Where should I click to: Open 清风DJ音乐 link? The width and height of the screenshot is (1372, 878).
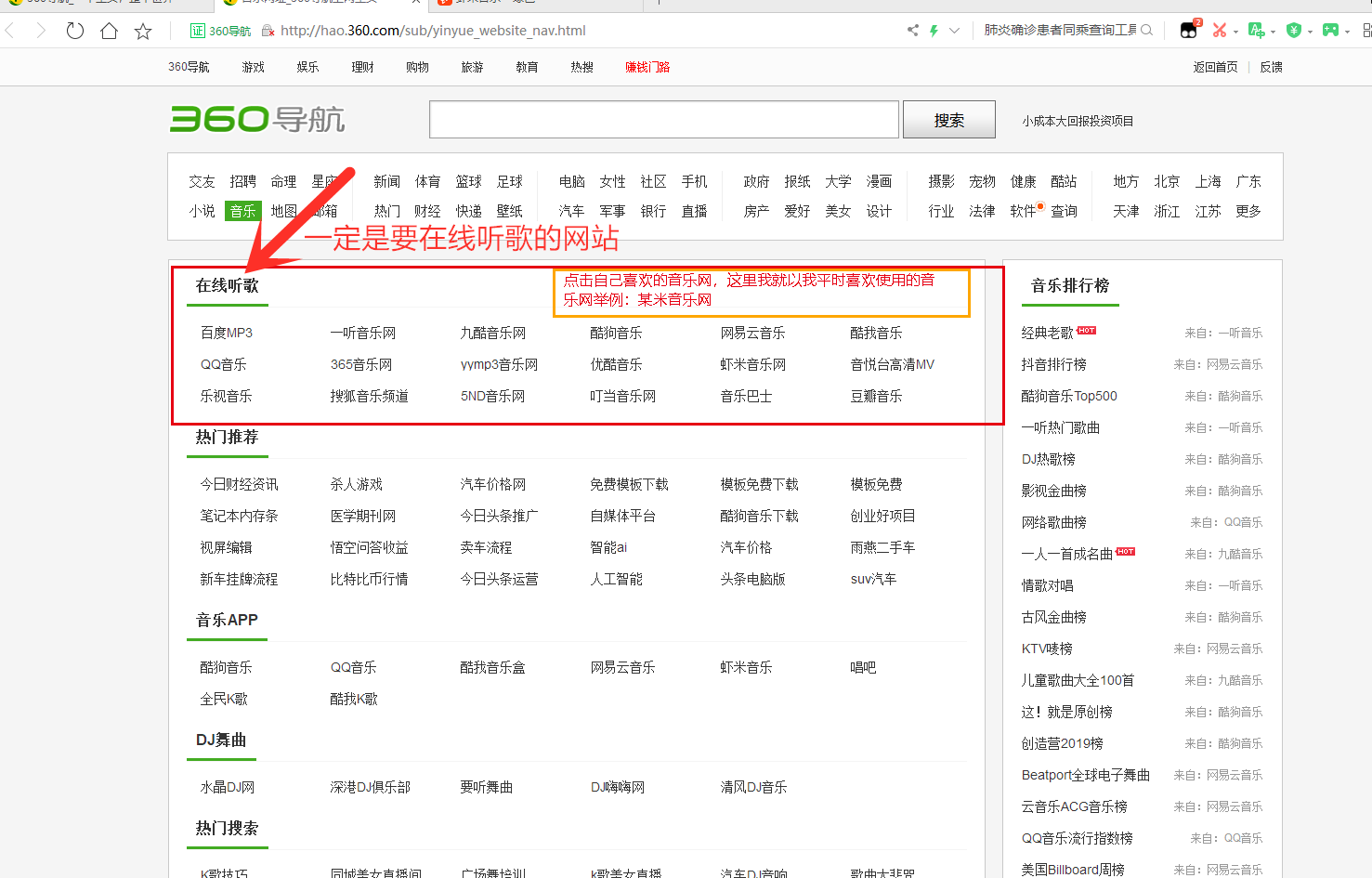click(754, 787)
